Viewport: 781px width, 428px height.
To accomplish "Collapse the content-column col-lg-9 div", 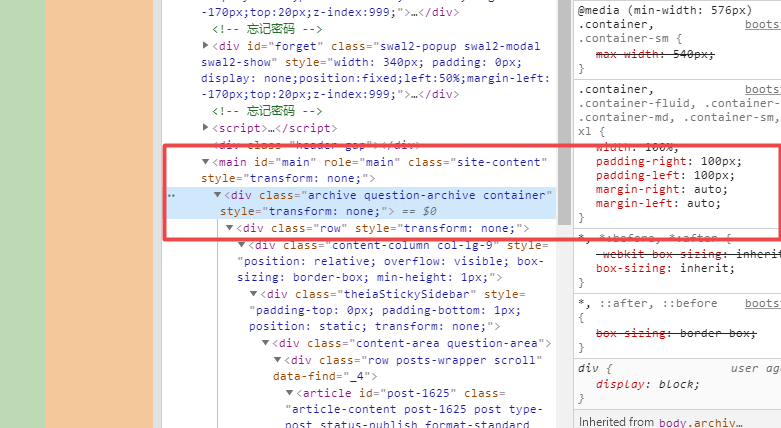I will (241, 245).
